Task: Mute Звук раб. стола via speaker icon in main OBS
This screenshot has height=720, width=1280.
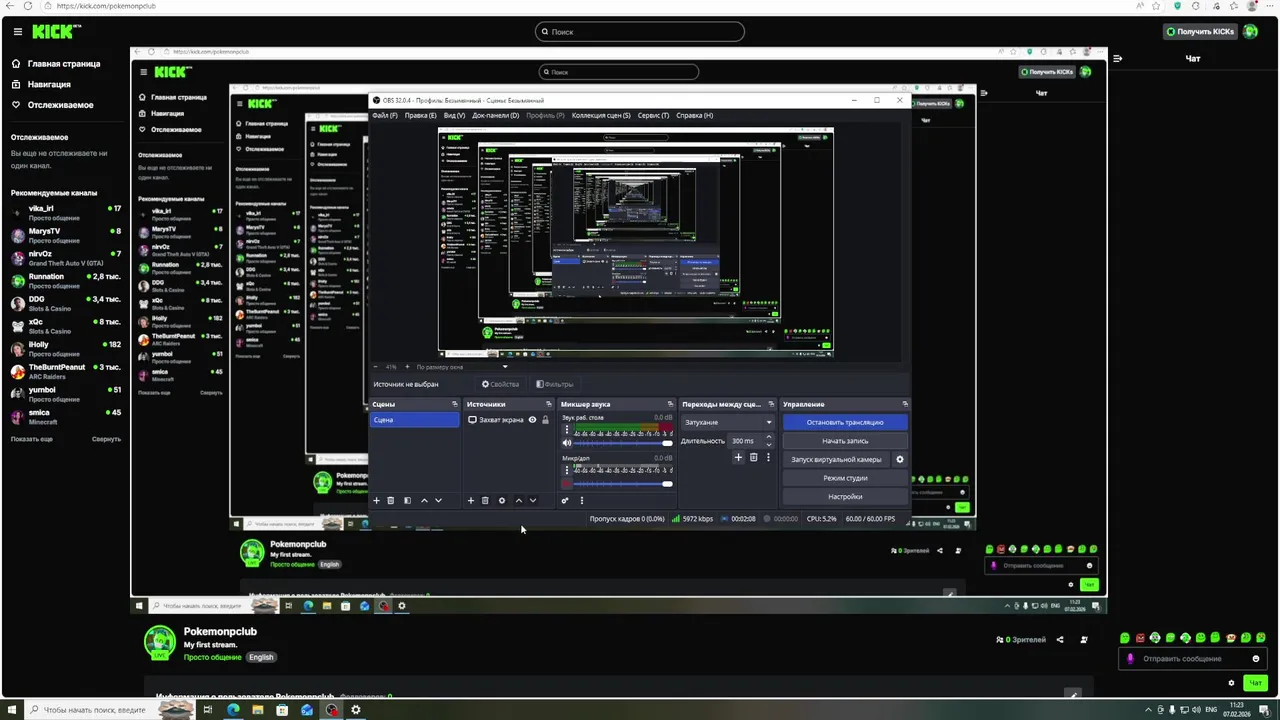Action: [x=567, y=443]
